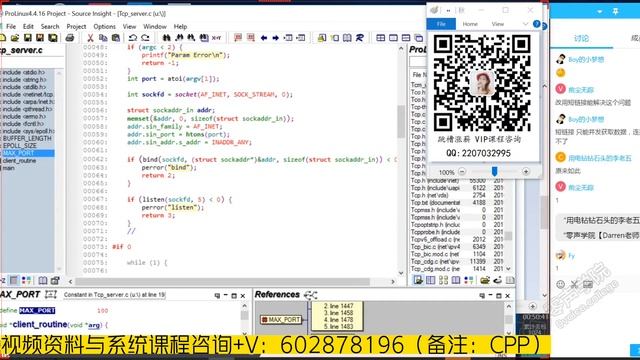Viewport: 640px width, 360px height.
Task: Click the first window tiling layout icon
Action: 380,38
